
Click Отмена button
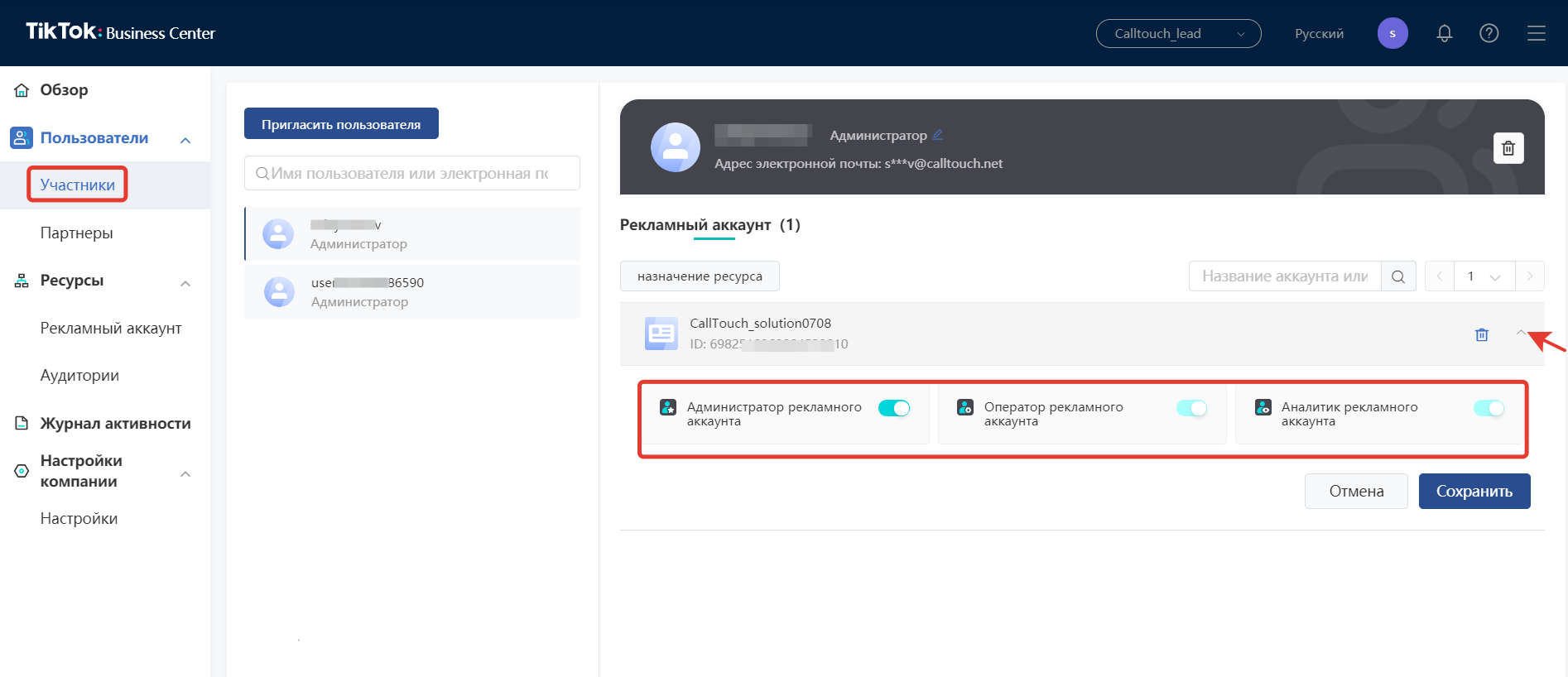click(x=1356, y=491)
